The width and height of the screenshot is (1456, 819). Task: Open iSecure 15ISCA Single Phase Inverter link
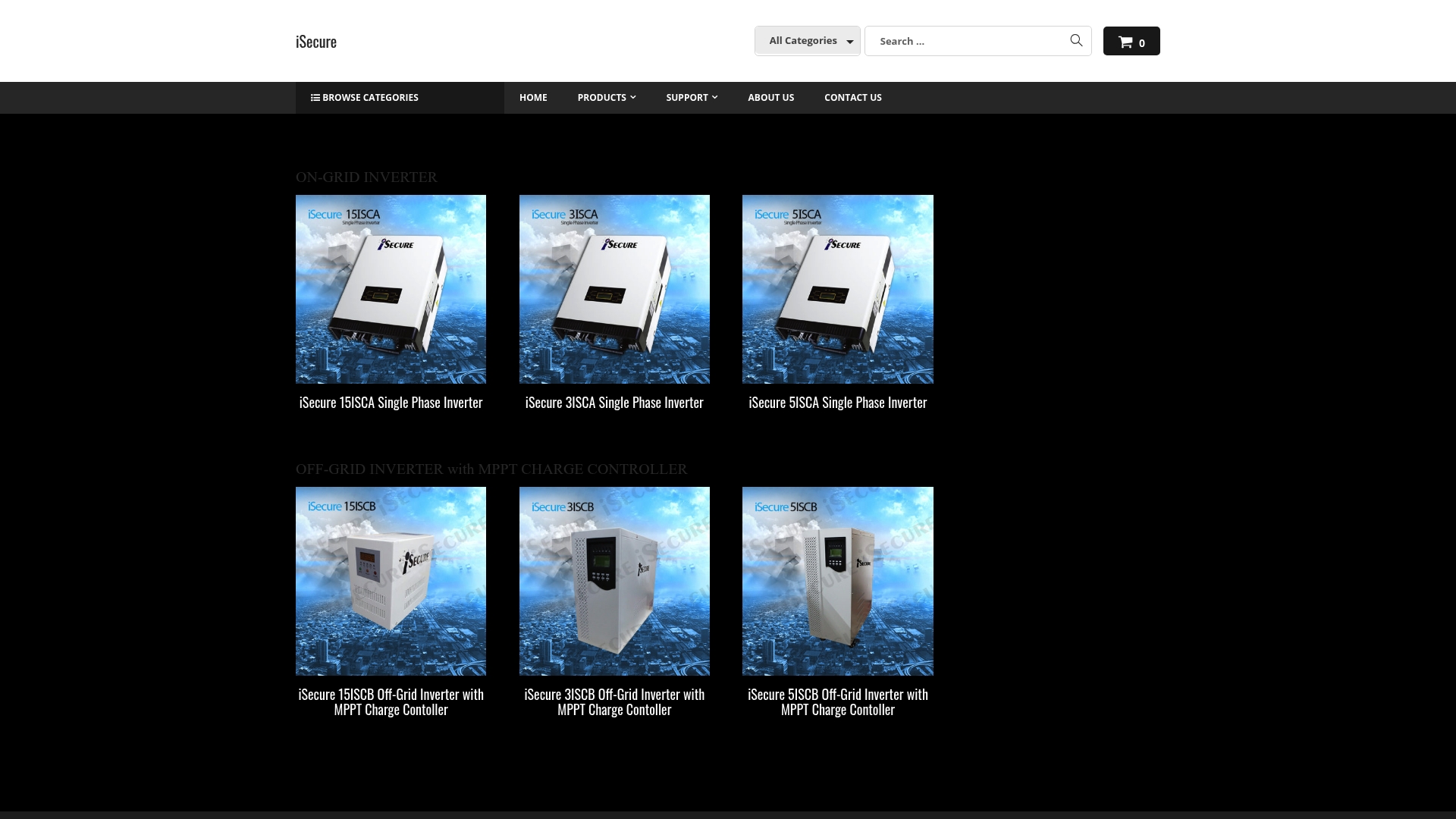click(x=391, y=403)
